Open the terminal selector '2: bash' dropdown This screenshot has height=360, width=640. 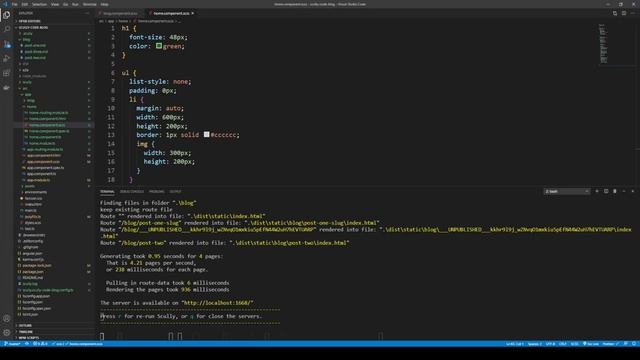coord(567,191)
